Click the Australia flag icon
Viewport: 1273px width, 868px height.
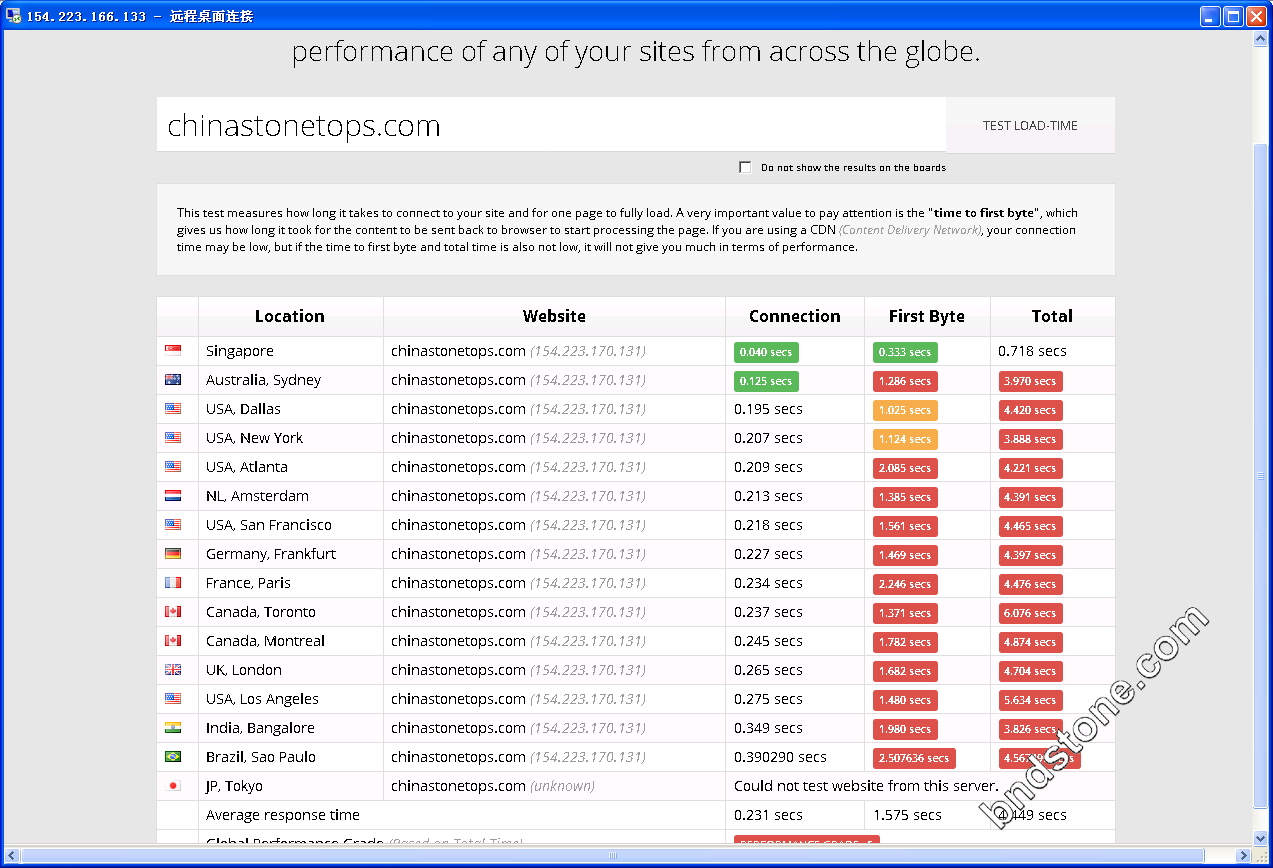pos(173,380)
